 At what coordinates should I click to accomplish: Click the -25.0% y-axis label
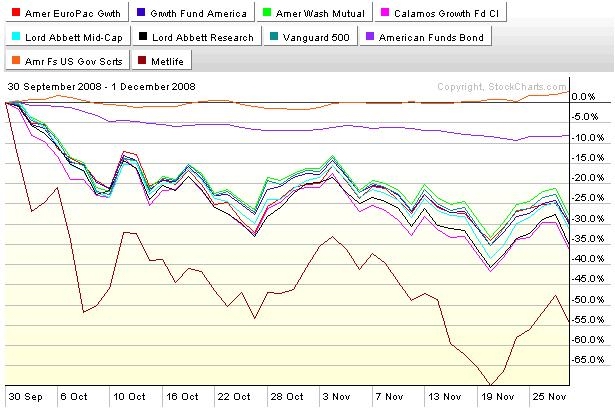pyautogui.click(x=588, y=198)
